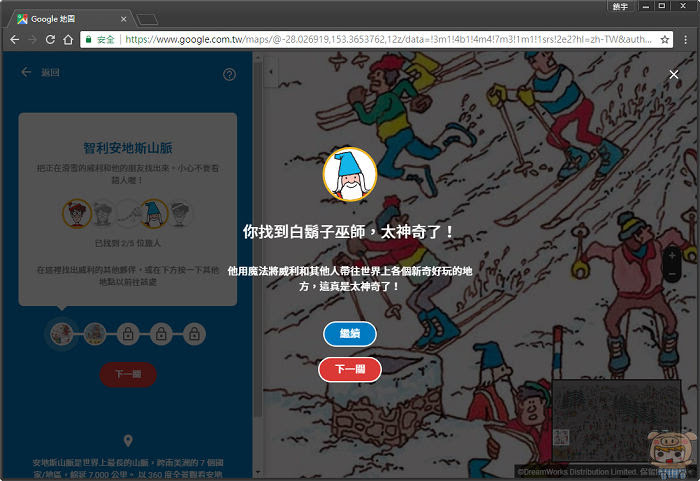Select the first level thumbnail
Image resolution: width=700 pixels, height=481 pixels.
(x=62, y=334)
